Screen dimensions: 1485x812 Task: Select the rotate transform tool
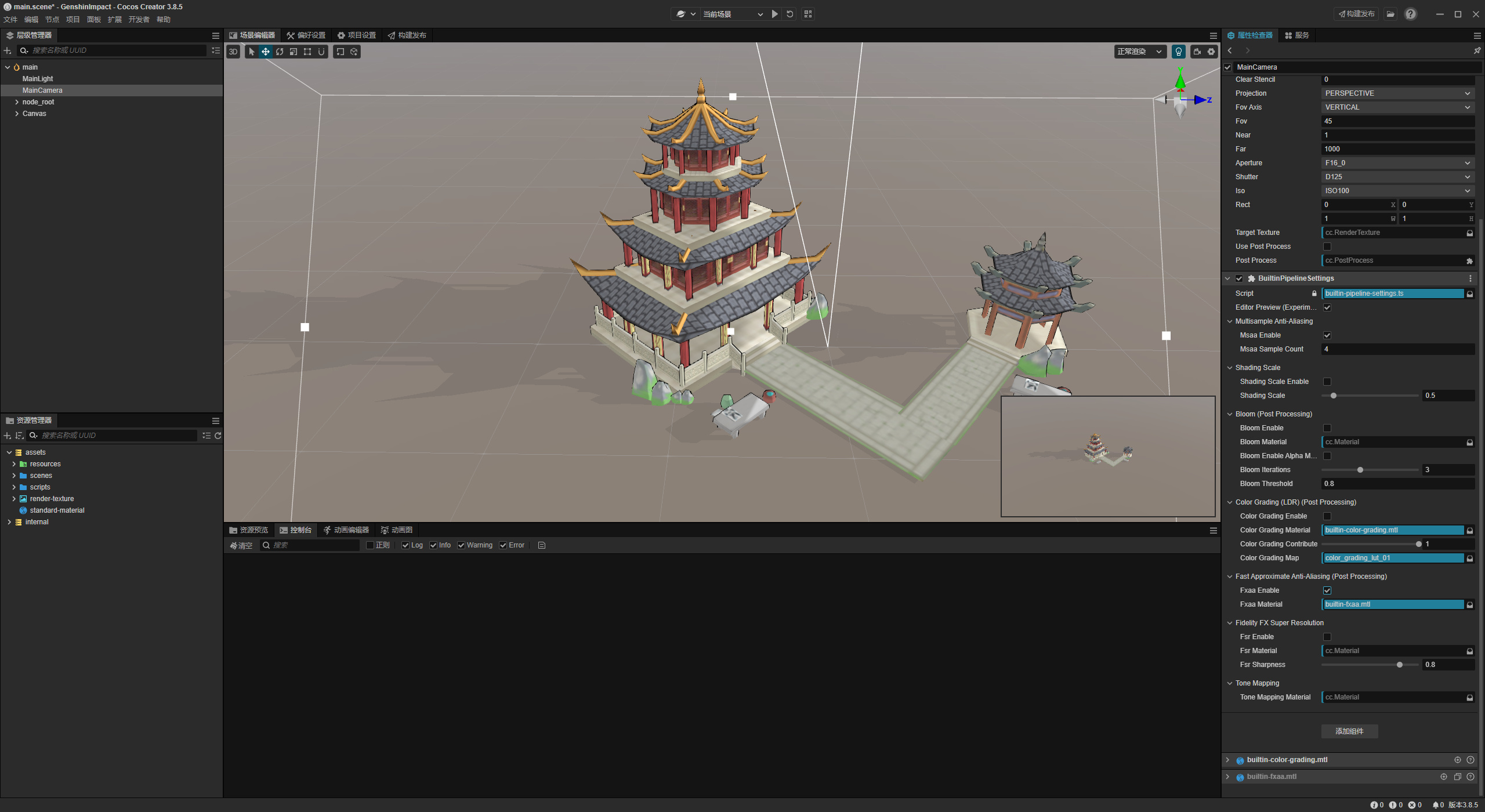(x=280, y=52)
